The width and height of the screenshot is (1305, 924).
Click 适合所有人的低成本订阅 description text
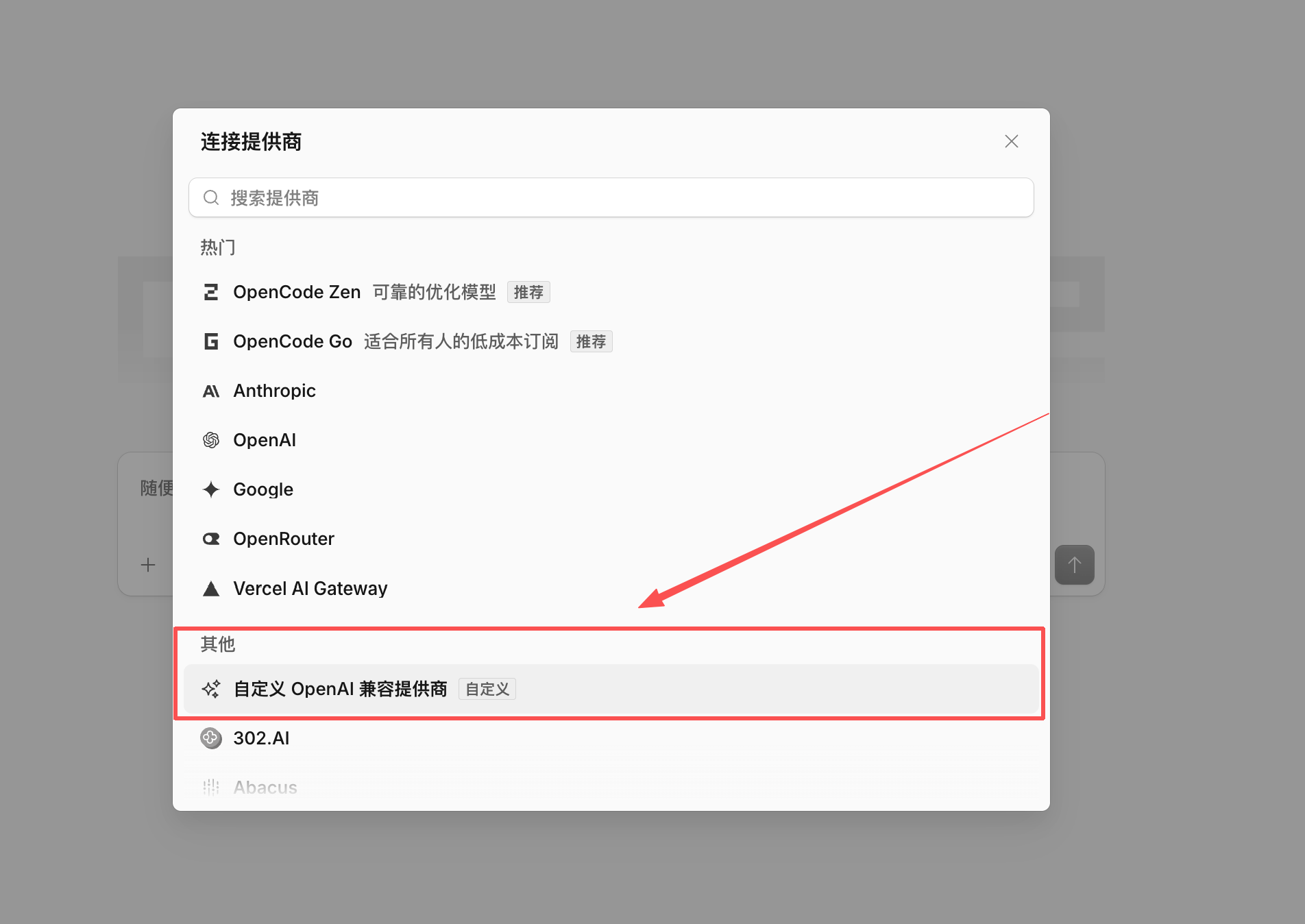(461, 341)
